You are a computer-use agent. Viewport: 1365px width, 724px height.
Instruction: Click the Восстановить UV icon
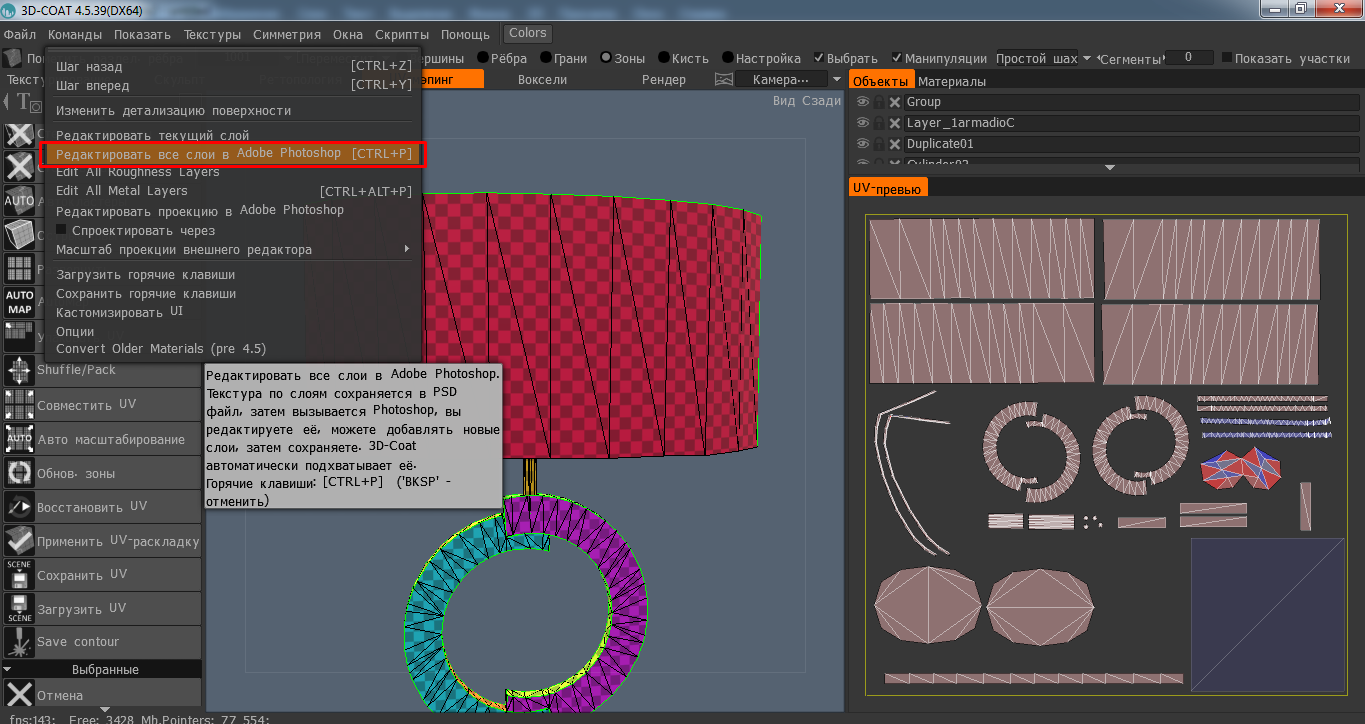19,507
